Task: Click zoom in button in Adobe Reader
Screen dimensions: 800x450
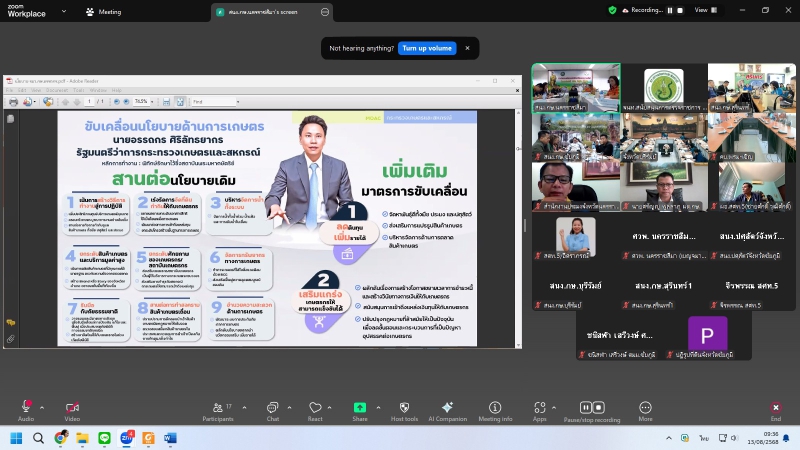Action: pos(126,102)
